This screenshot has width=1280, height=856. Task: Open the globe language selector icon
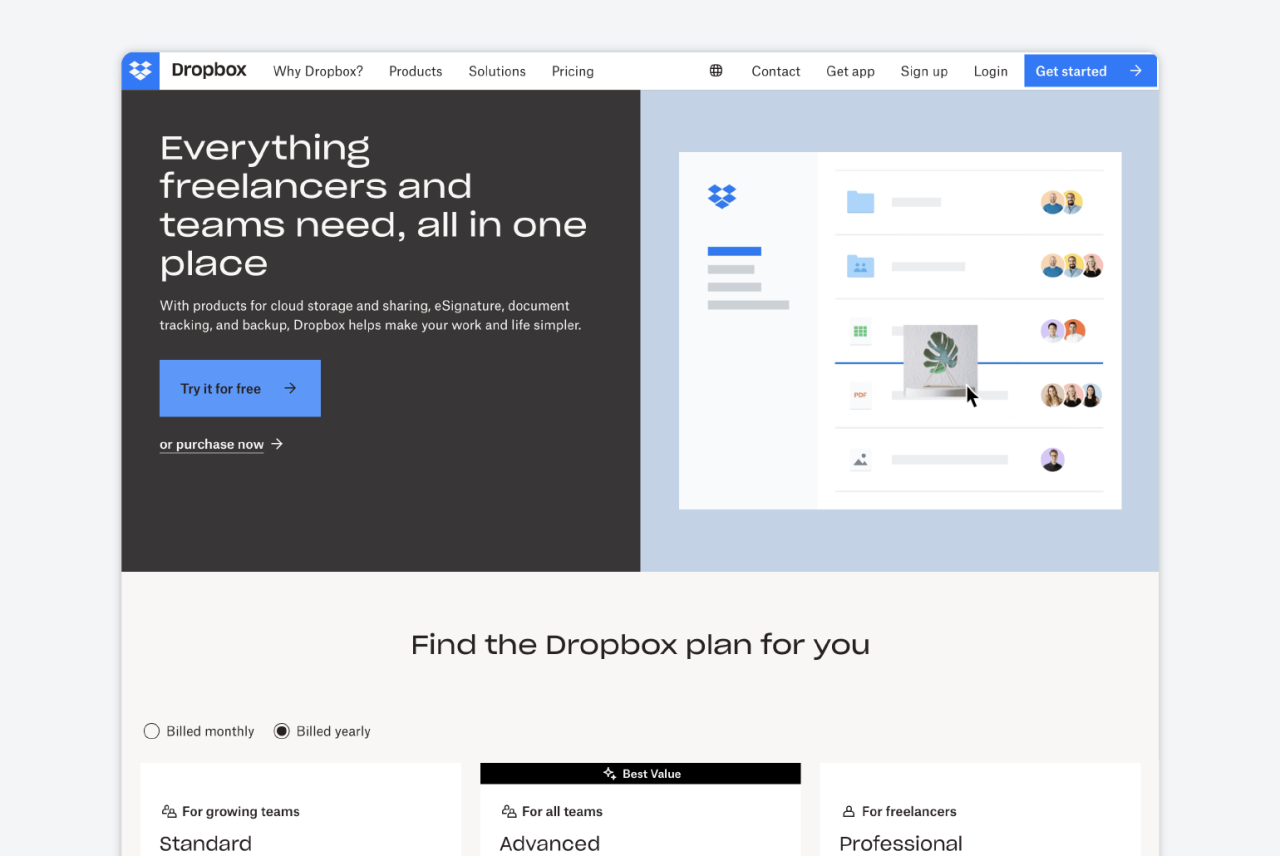(715, 71)
